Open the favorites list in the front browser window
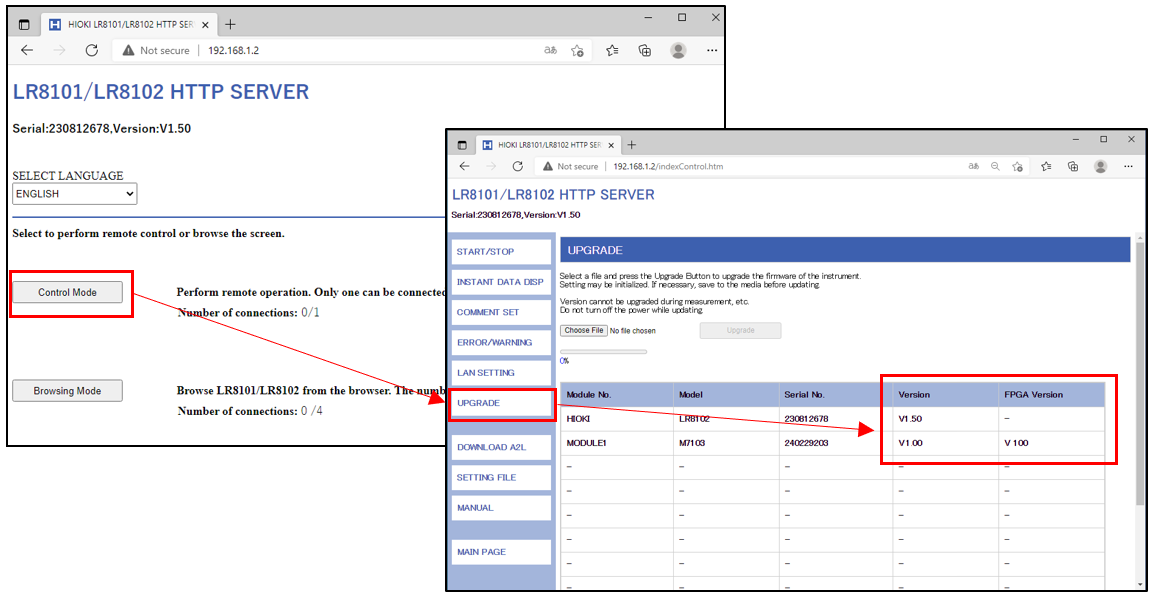1156x601 pixels. pos(1046,167)
